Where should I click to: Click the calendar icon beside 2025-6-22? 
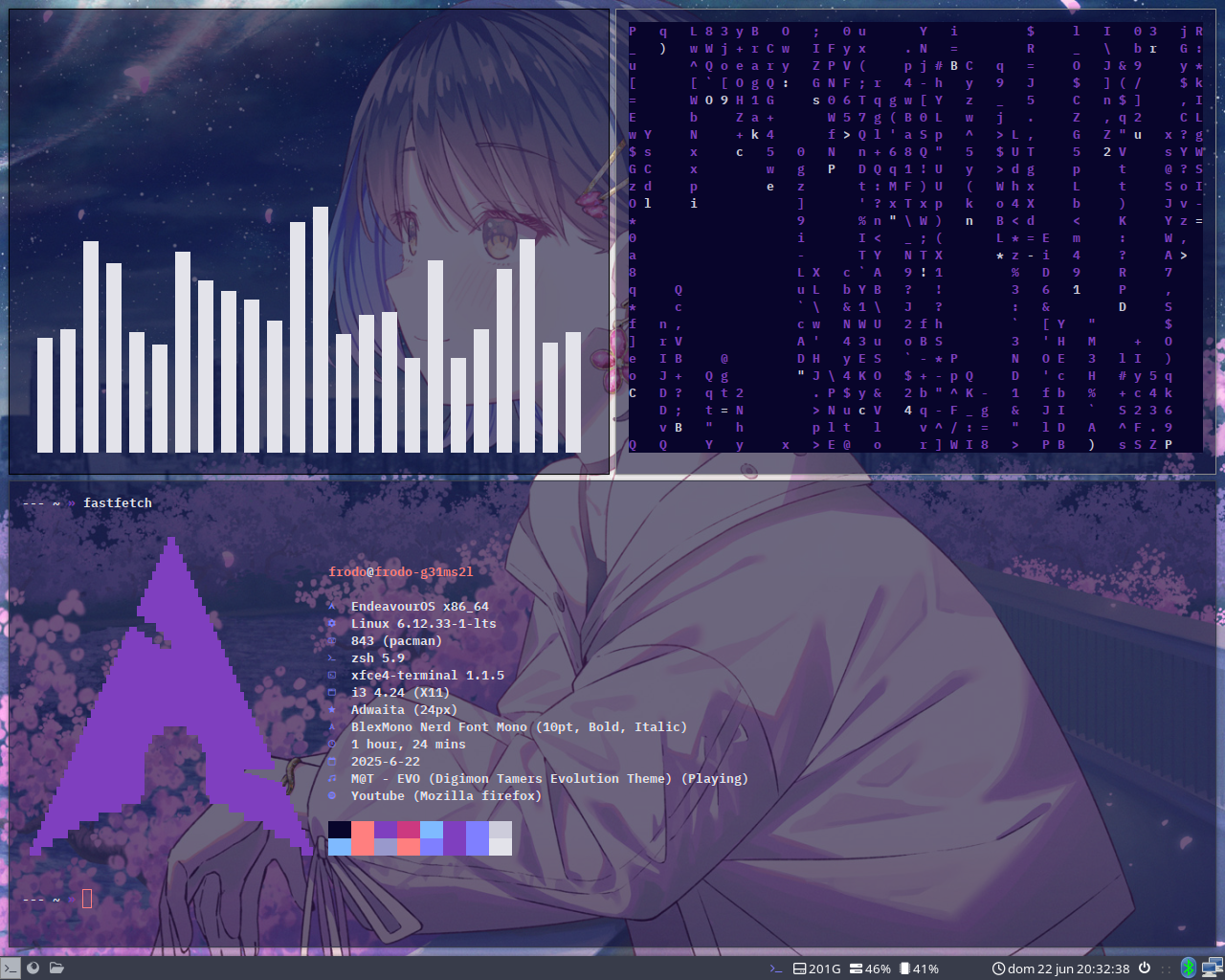coord(332,762)
